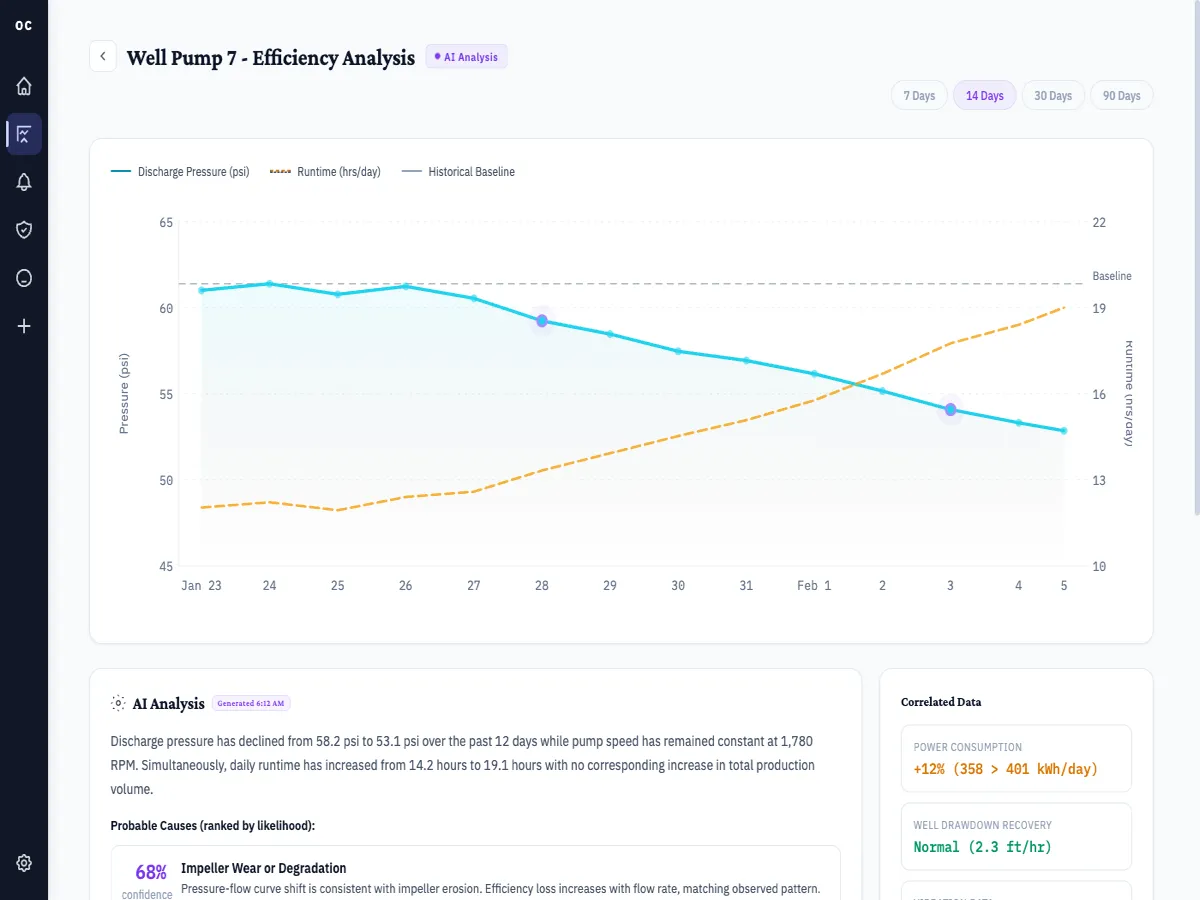1200x900 pixels.
Task: Open the shield compliance sidebar icon
Action: (24, 230)
